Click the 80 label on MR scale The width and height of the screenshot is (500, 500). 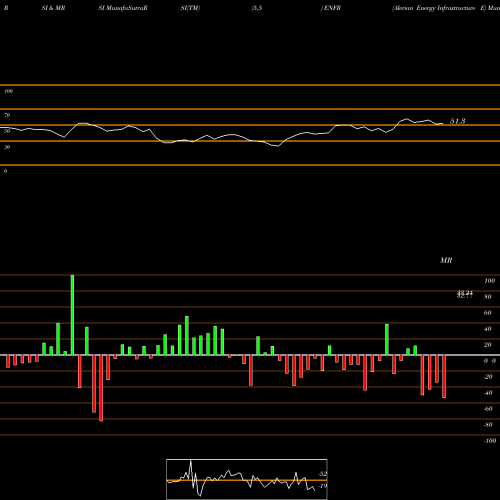coord(488,297)
